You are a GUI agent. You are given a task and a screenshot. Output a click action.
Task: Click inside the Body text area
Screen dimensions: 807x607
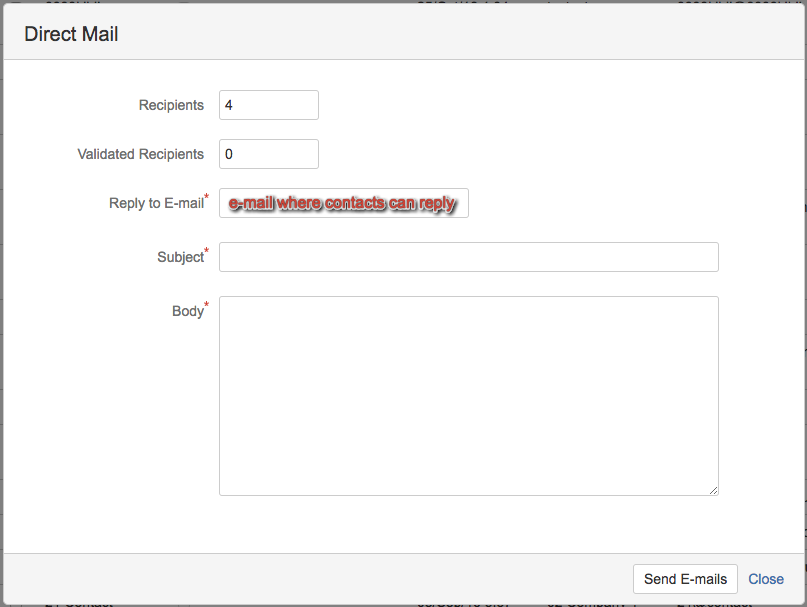click(x=468, y=395)
